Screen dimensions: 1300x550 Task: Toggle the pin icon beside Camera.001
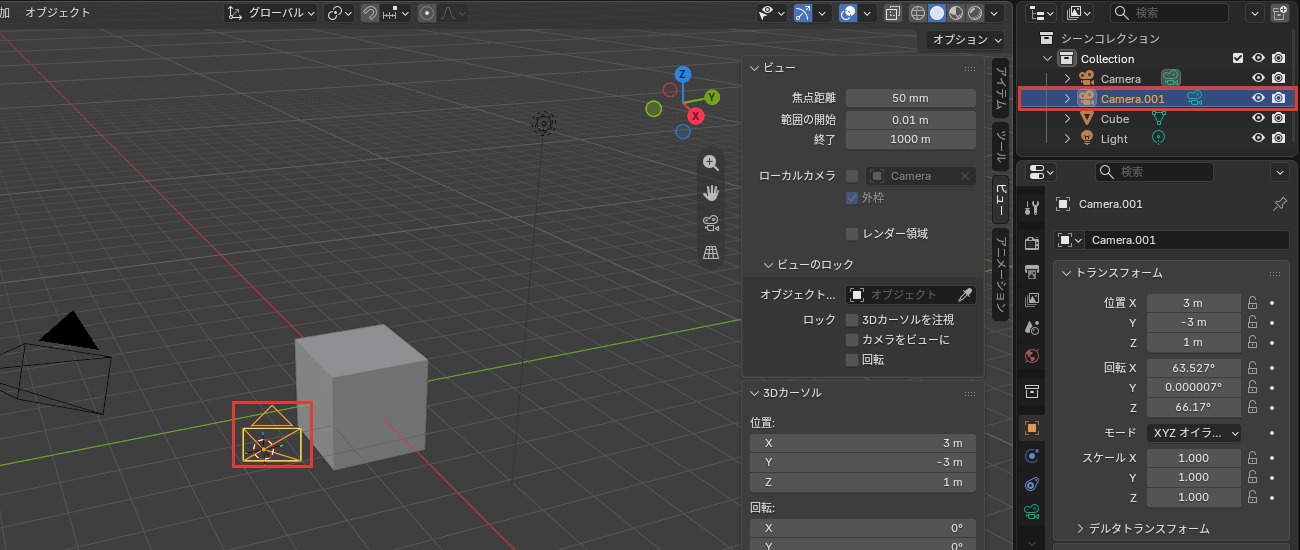pyautogui.click(x=1279, y=204)
